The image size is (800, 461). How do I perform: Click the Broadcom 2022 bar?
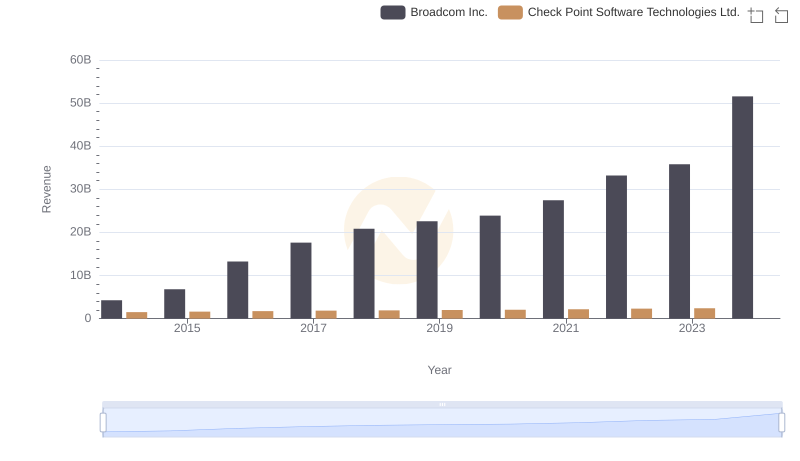pyautogui.click(x=616, y=247)
